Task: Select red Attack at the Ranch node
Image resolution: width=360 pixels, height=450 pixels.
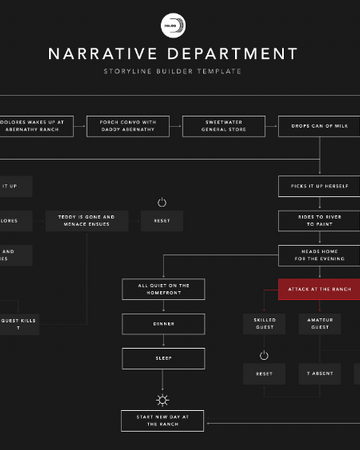Action: pyautogui.click(x=319, y=289)
